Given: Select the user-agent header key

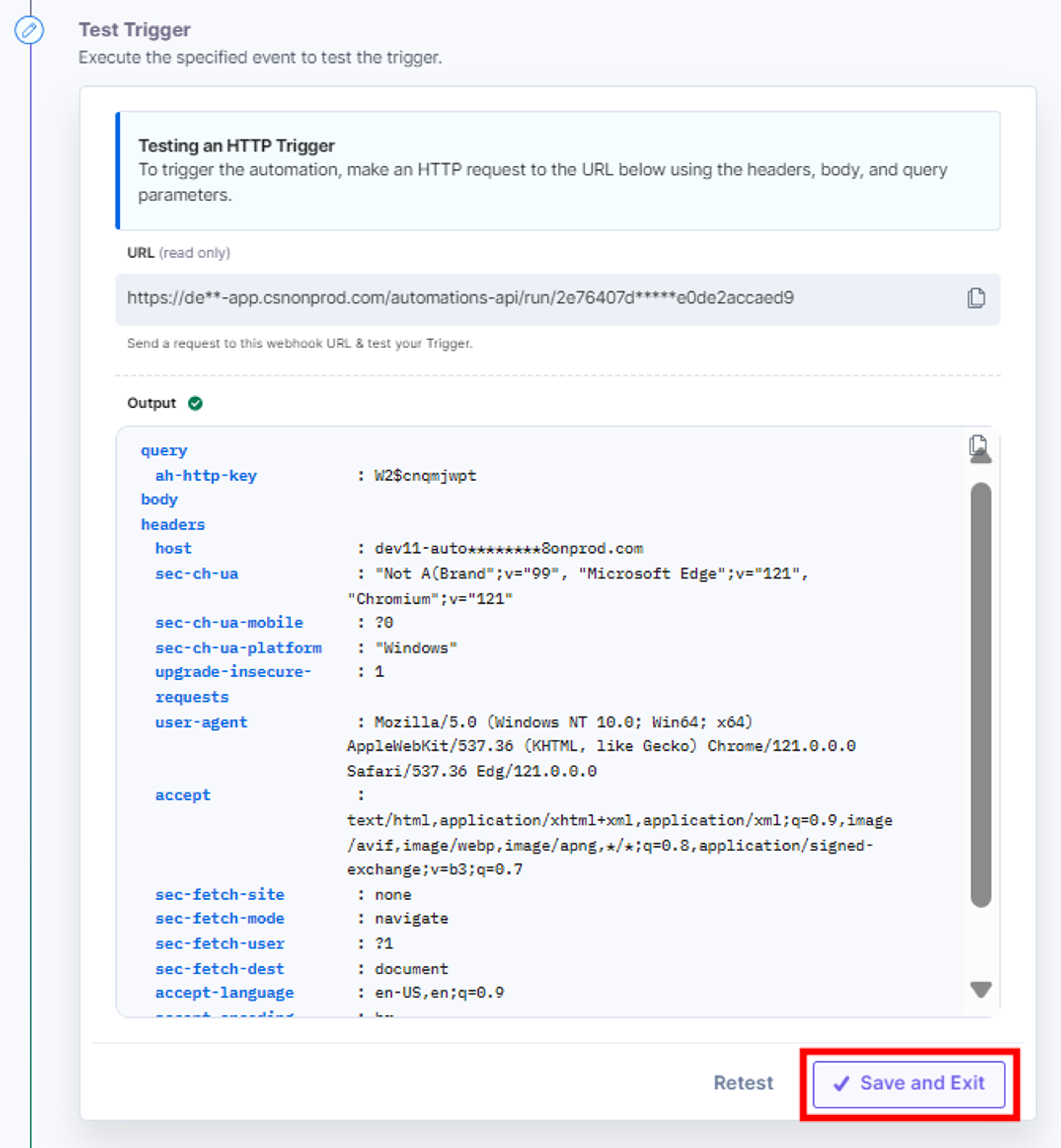Looking at the screenshot, I should pos(201,722).
